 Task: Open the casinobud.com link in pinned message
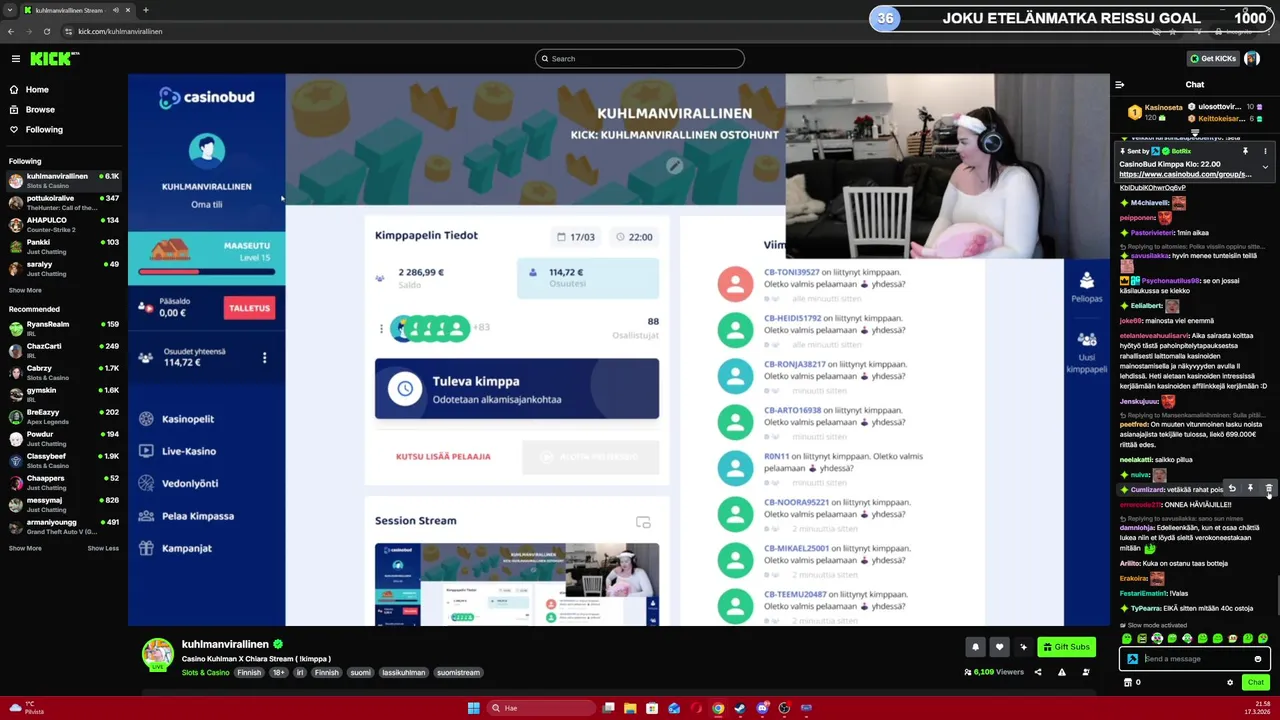[1185, 174]
